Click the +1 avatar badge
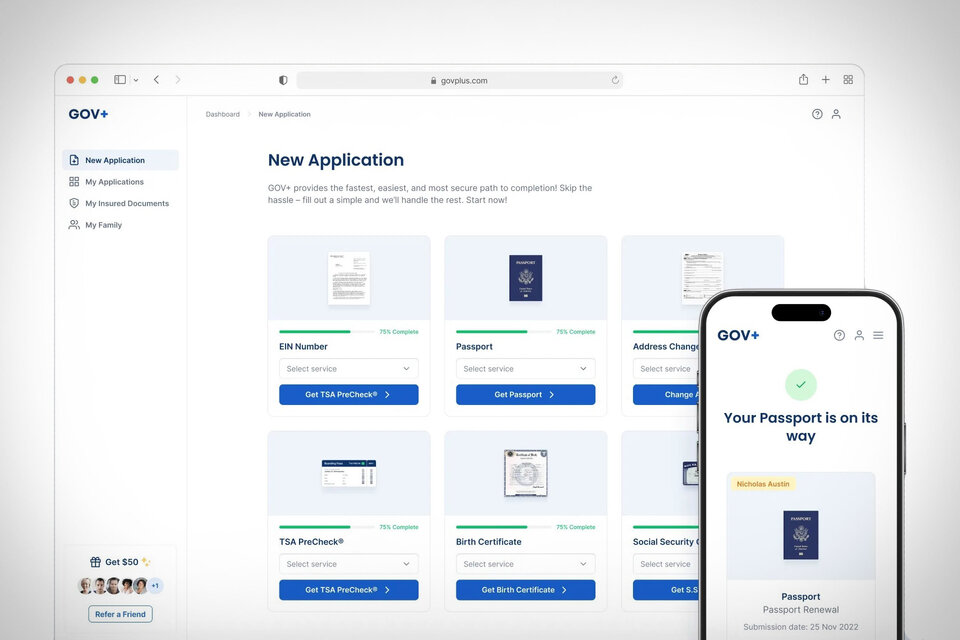Viewport: 960px width, 640px height. 156,585
